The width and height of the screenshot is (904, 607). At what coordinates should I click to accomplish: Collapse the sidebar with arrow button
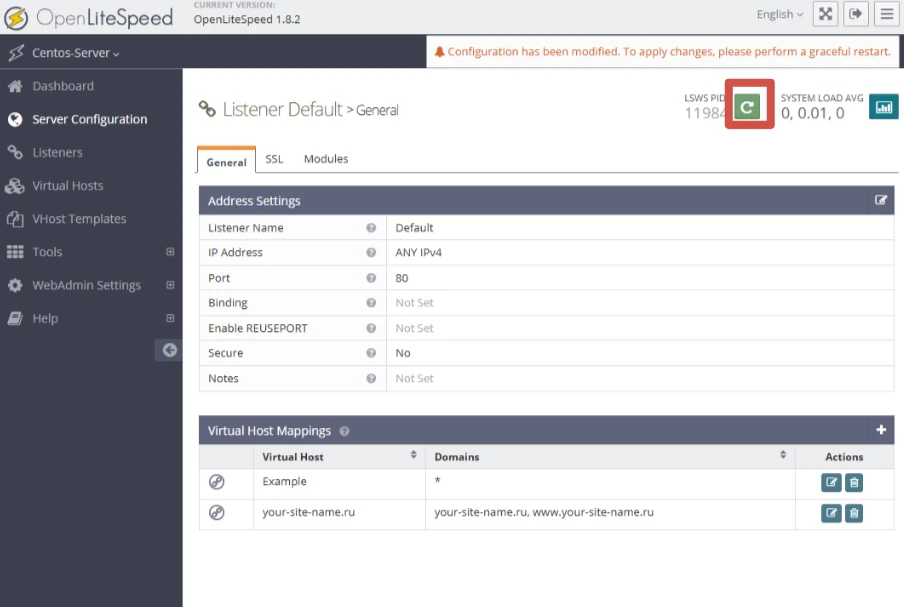click(169, 350)
